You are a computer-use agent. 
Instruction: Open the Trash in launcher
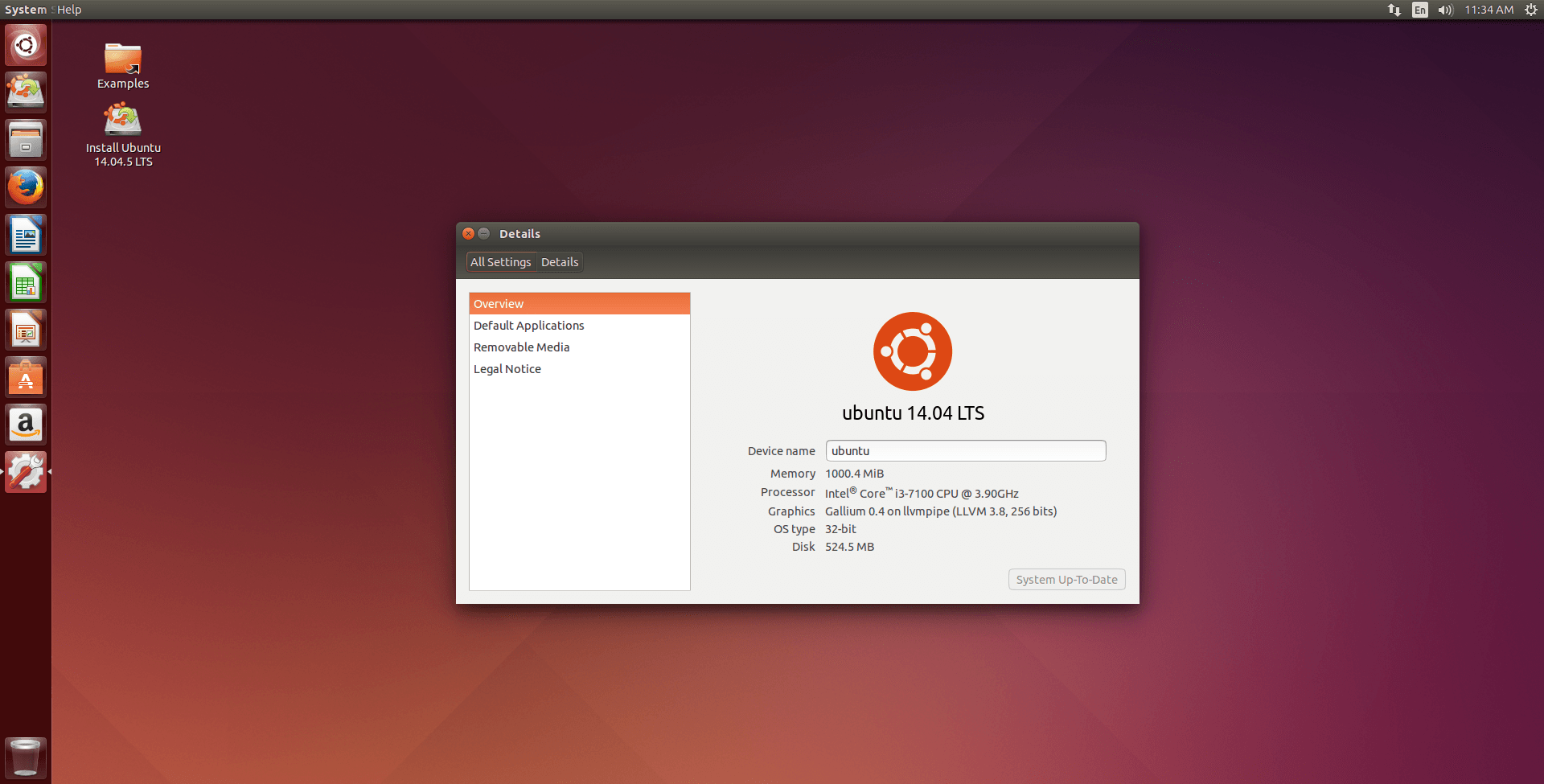coord(26,757)
